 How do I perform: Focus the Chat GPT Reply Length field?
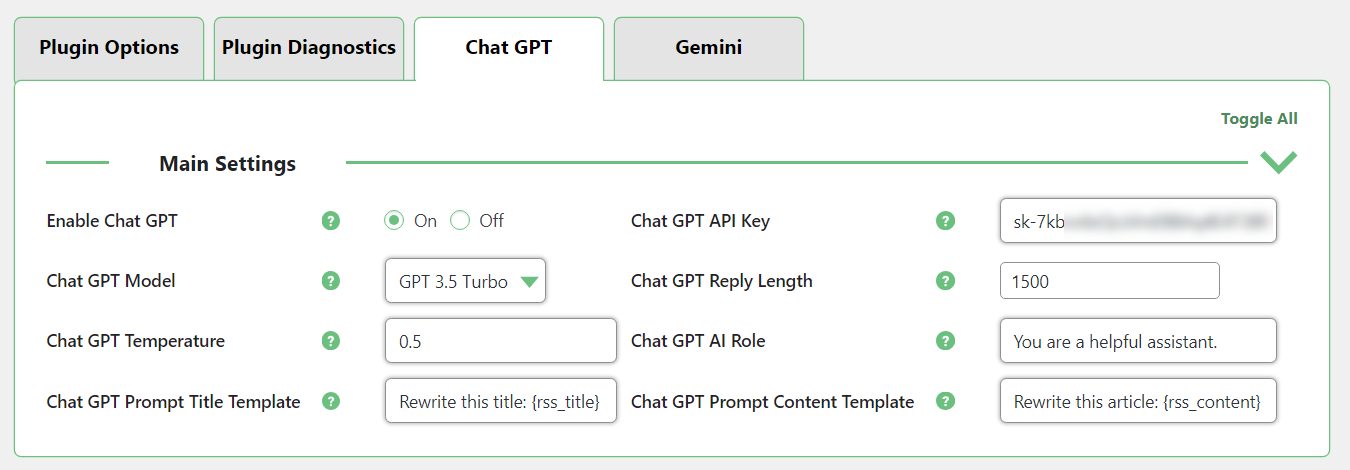pyautogui.click(x=1110, y=281)
